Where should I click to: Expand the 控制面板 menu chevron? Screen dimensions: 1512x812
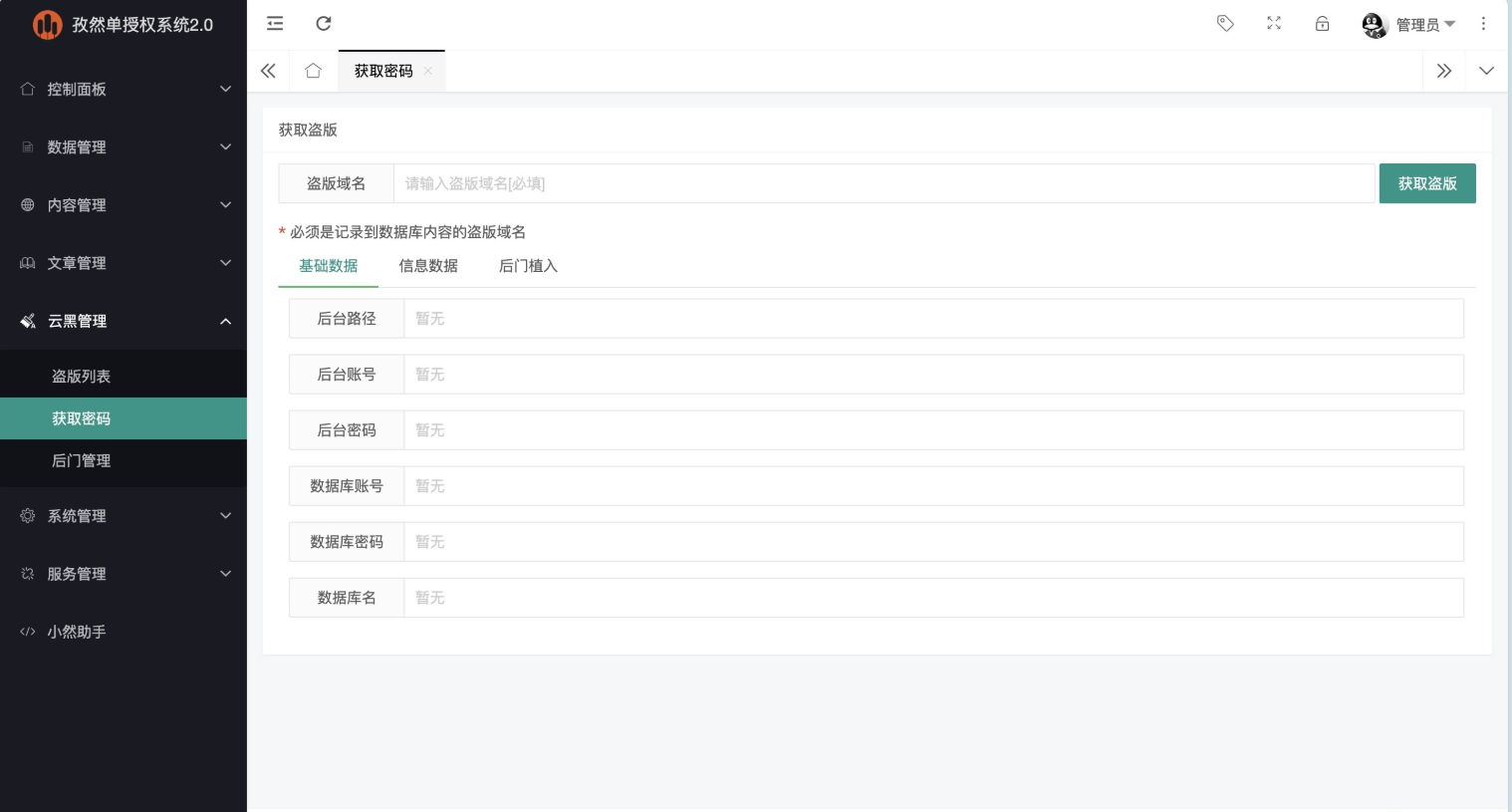tap(226, 89)
